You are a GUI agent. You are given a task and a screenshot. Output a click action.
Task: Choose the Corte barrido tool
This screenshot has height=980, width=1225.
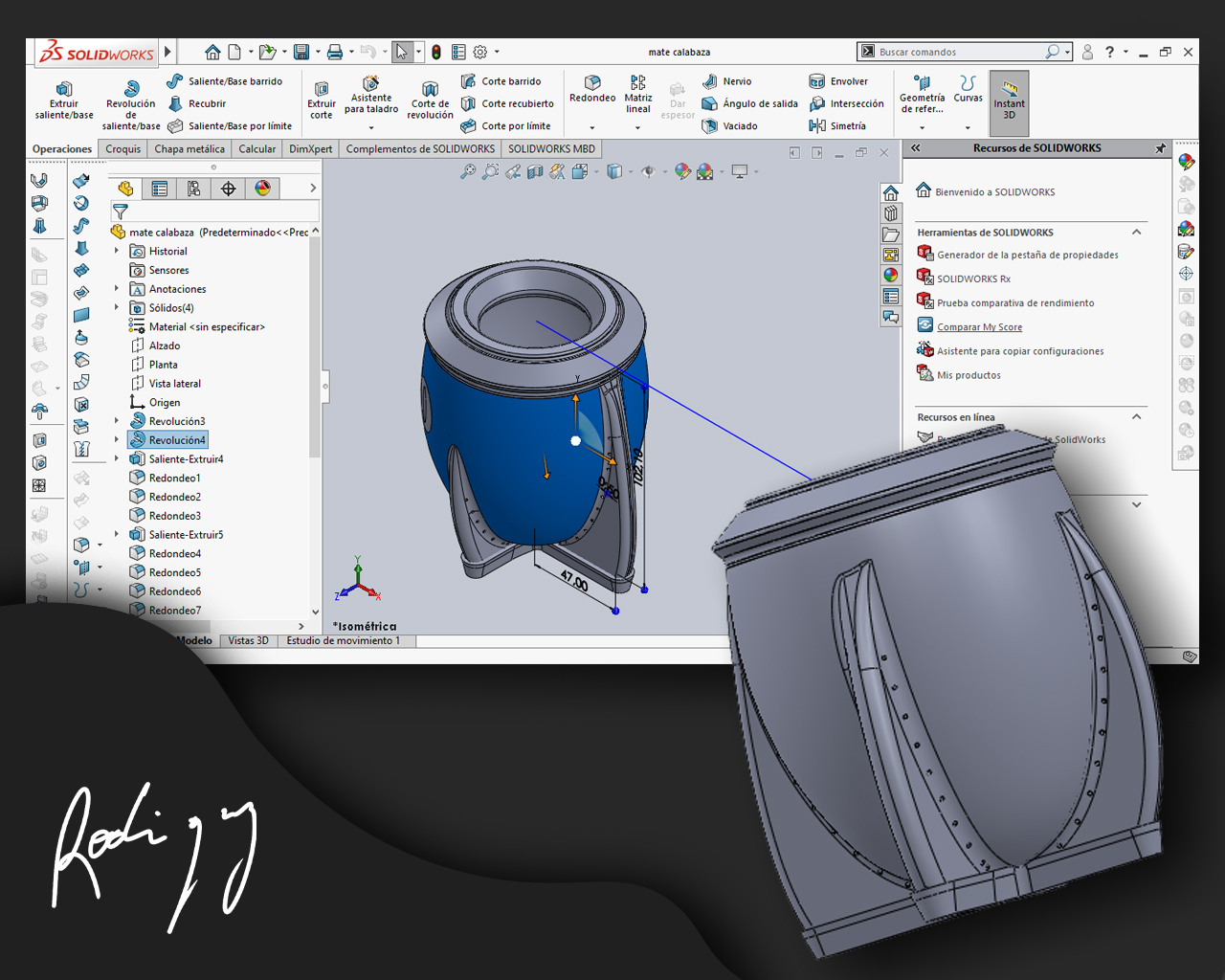tap(501, 81)
